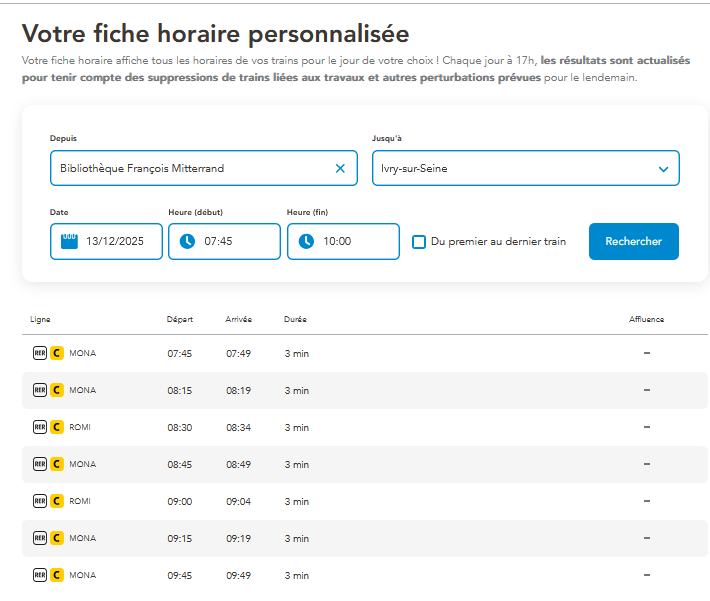This screenshot has width=710, height=601.
Task: Select arrival time 07:49
Action: (239, 354)
